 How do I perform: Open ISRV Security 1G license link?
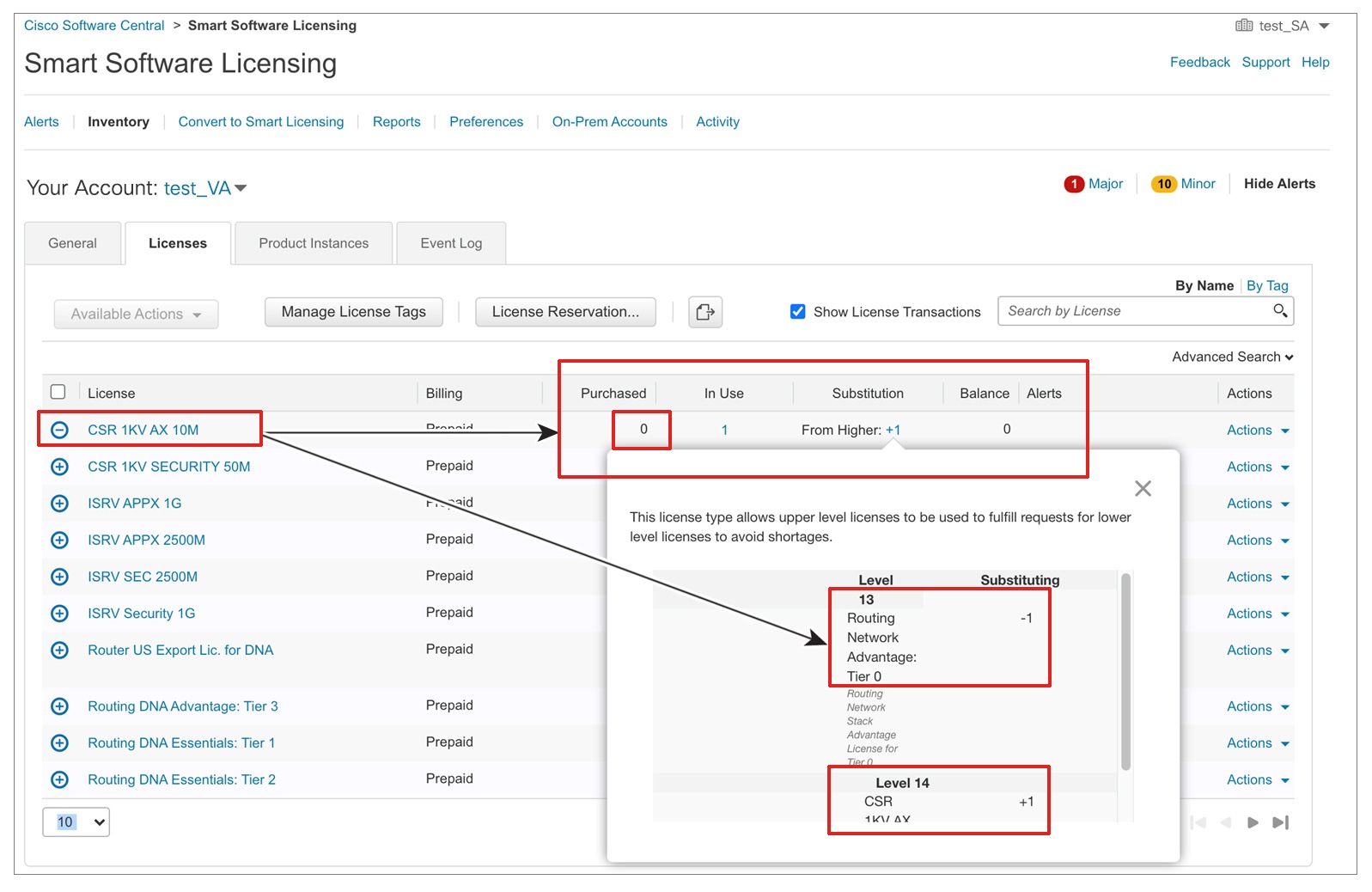[142, 614]
